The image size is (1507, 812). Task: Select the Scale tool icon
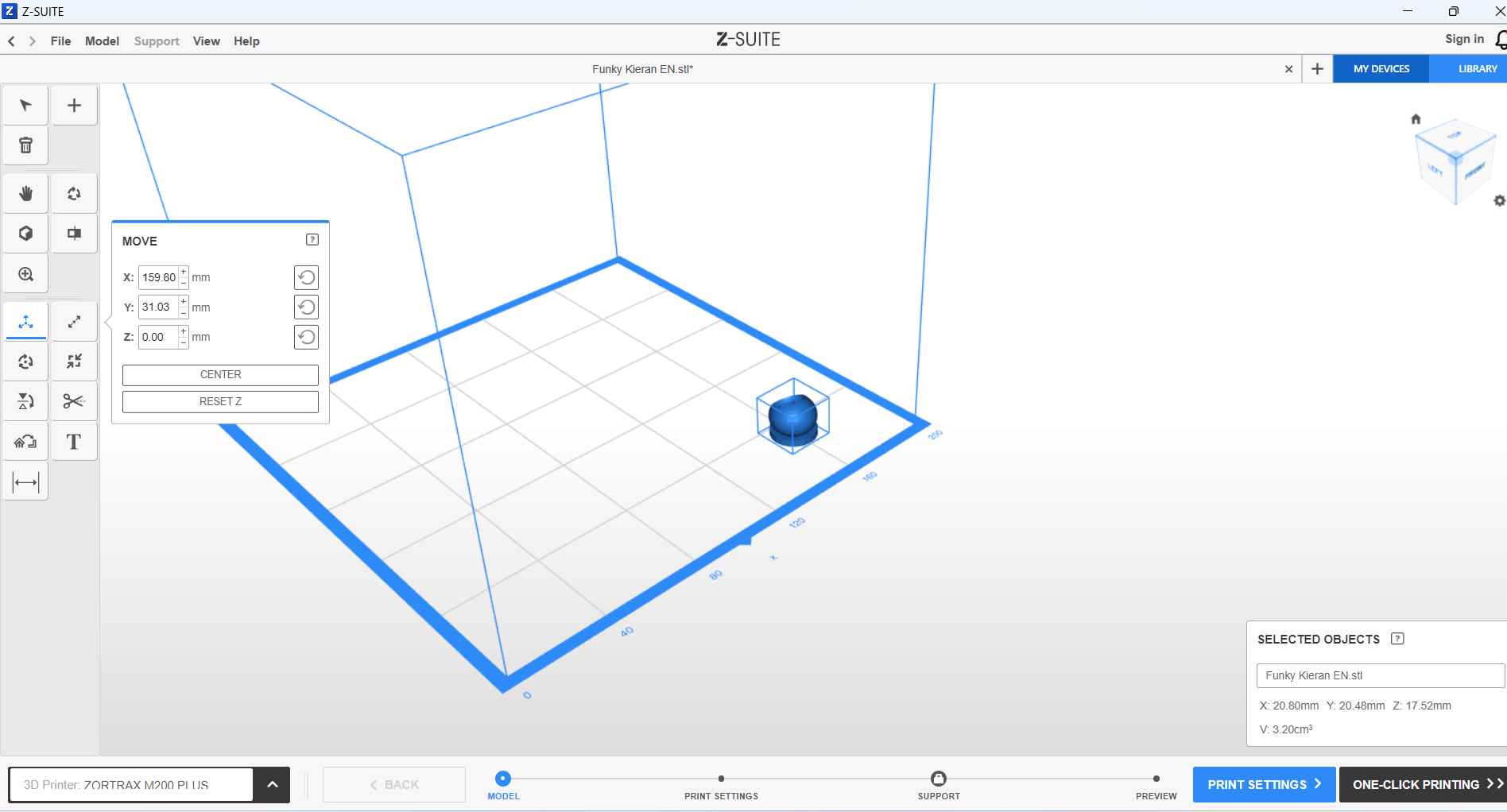(x=74, y=322)
